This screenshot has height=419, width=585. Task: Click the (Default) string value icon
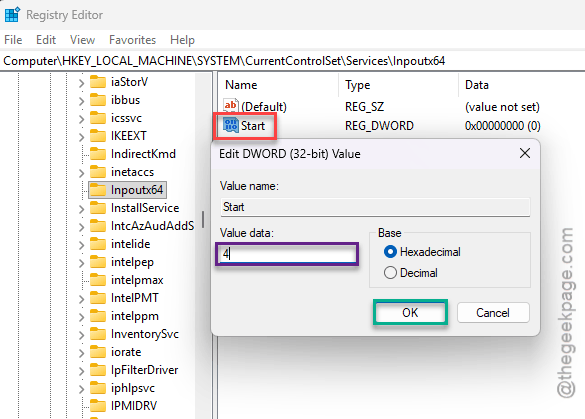[x=231, y=106]
